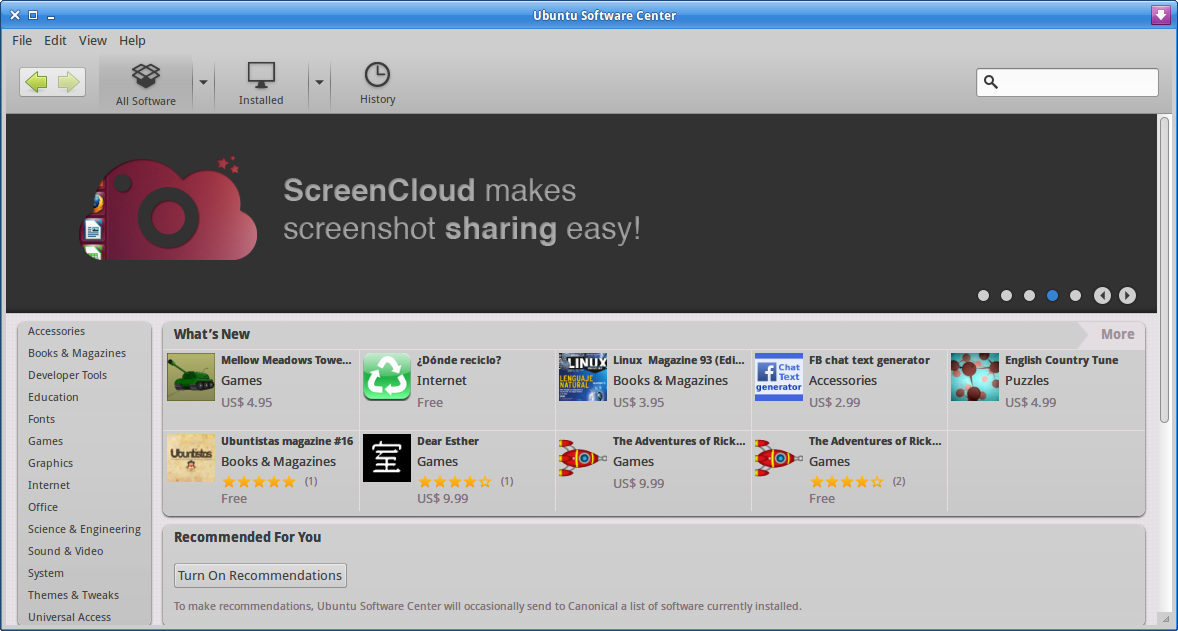The width and height of the screenshot is (1178, 631).
Task: Open the View menu
Action: pos(92,41)
